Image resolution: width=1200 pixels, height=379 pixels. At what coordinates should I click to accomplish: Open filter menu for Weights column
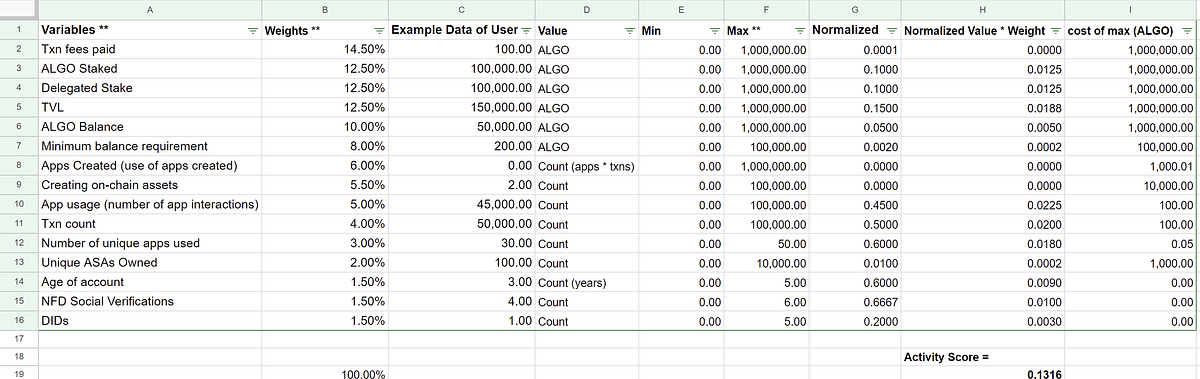coord(379,31)
